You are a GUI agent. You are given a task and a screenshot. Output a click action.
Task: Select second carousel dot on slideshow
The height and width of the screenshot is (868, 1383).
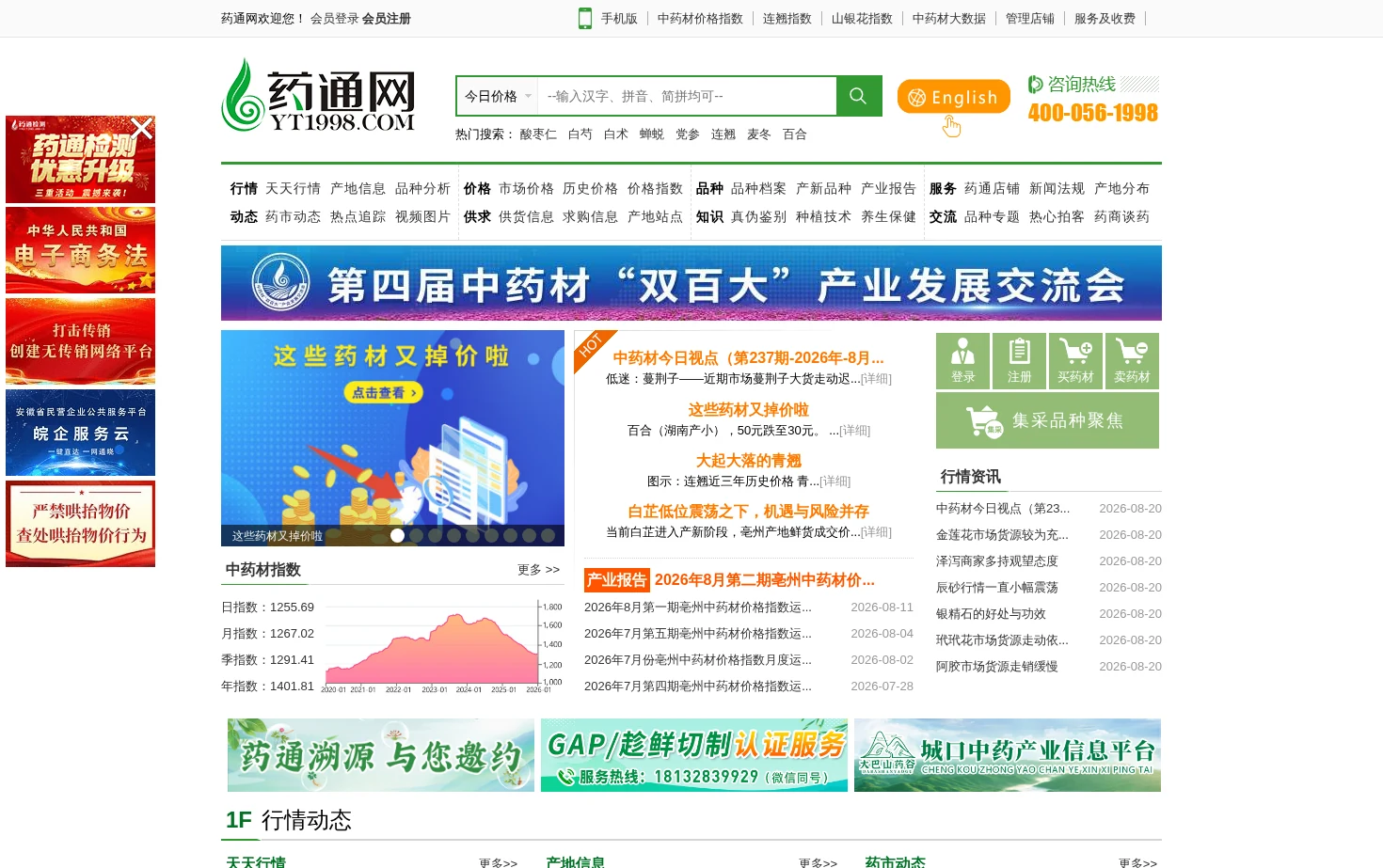click(416, 535)
